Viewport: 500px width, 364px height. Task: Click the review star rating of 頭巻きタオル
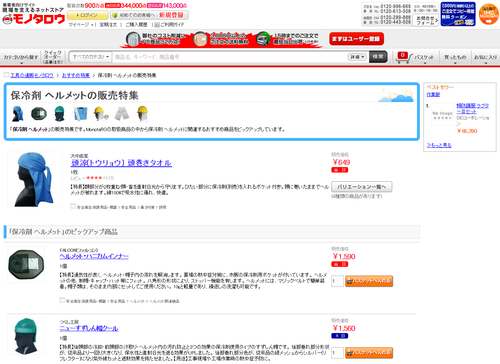point(95,178)
